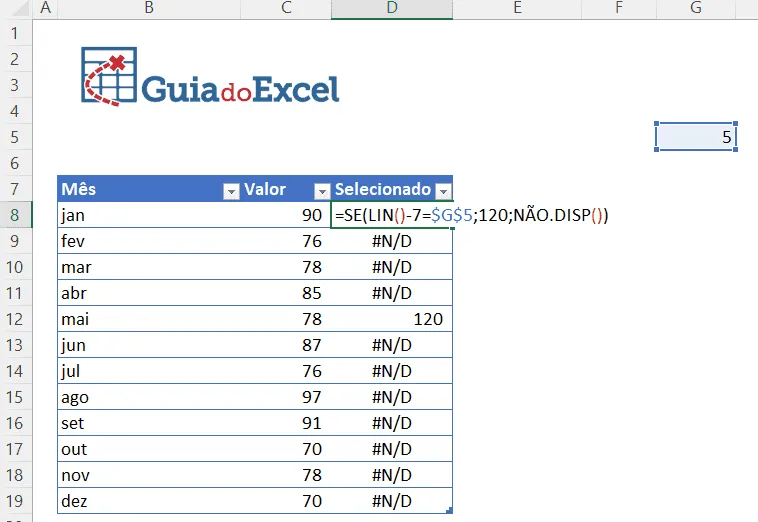
Task: Open the Selecionado column filter dropdown
Action: tap(443, 191)
